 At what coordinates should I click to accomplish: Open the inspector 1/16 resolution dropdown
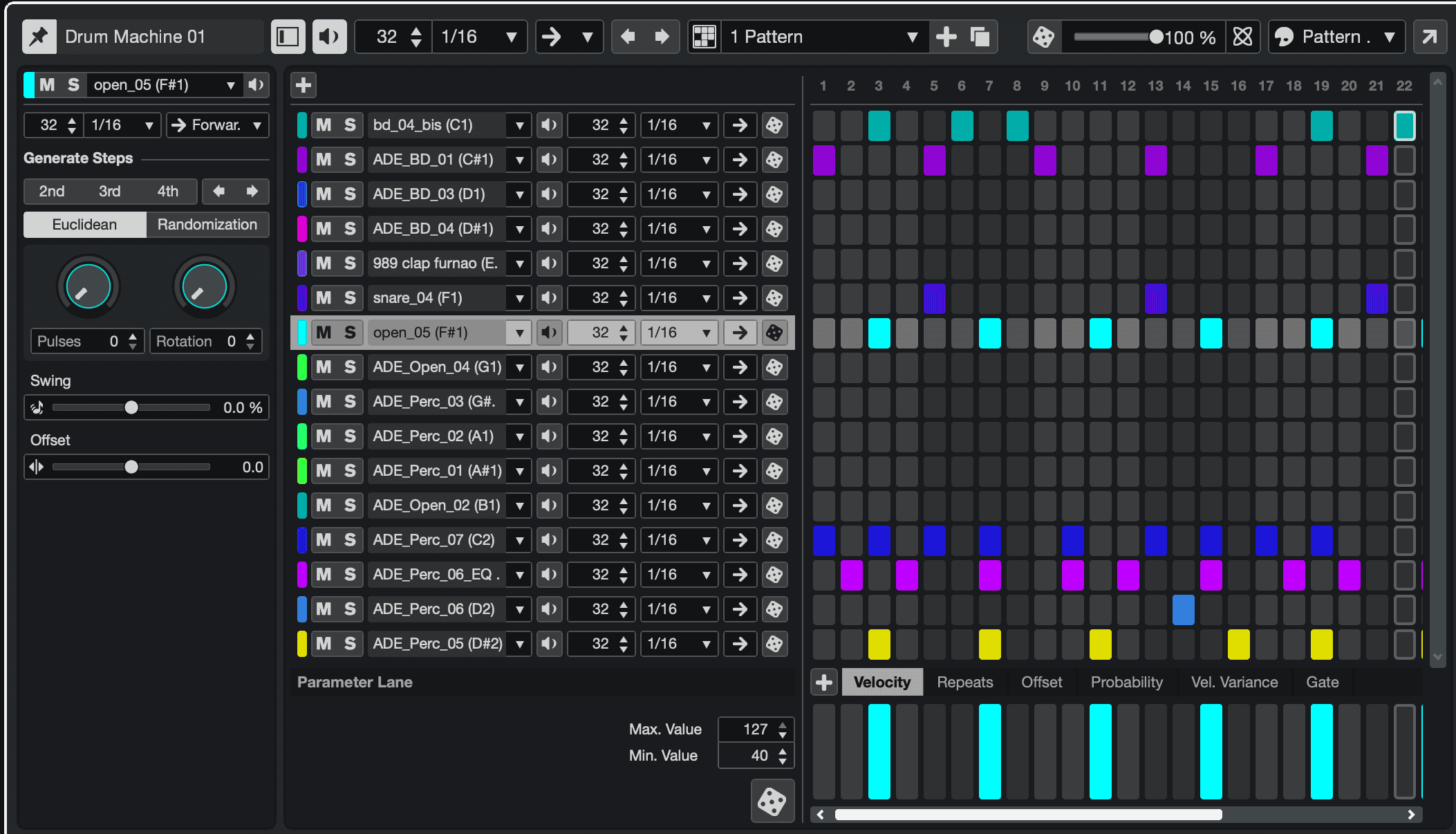click(x=122, y=125)
